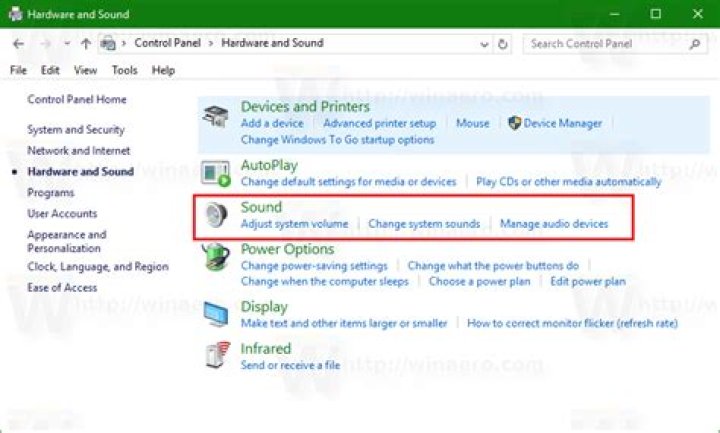Click the AutoPlay category icon
720x433 pixels.
215,173
